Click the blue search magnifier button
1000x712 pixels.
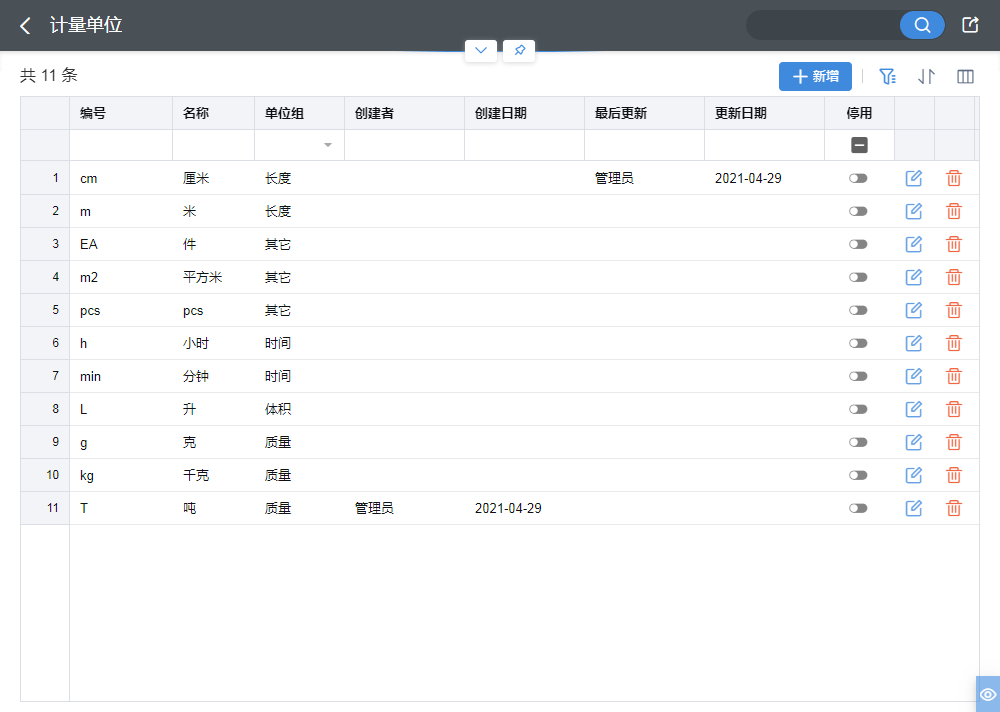[x=922, y=25]
